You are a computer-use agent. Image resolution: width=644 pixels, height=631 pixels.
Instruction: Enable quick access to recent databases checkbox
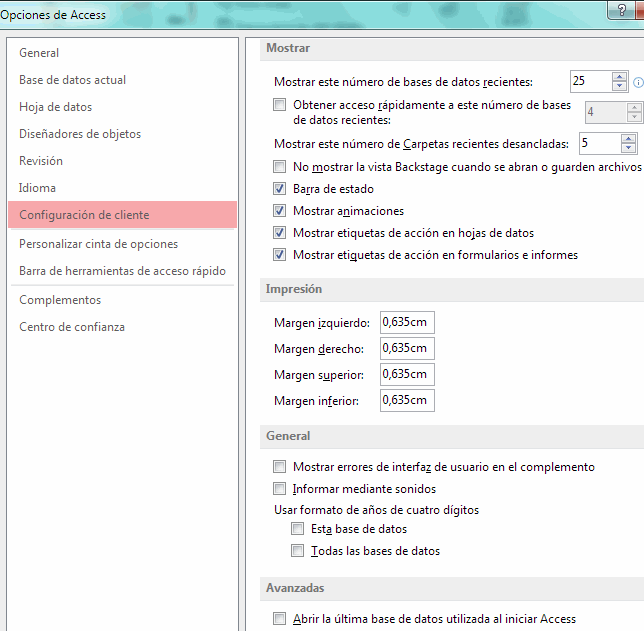point(280,104)
